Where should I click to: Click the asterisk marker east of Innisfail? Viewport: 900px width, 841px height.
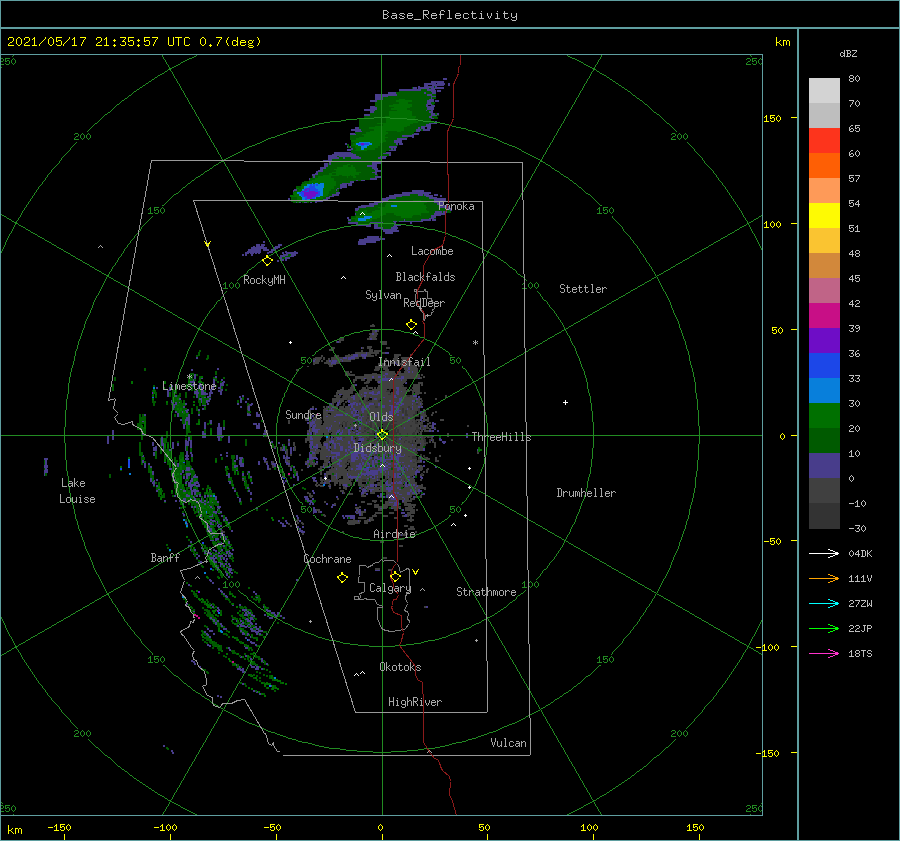pyautogui.click(x=475, y=343)
